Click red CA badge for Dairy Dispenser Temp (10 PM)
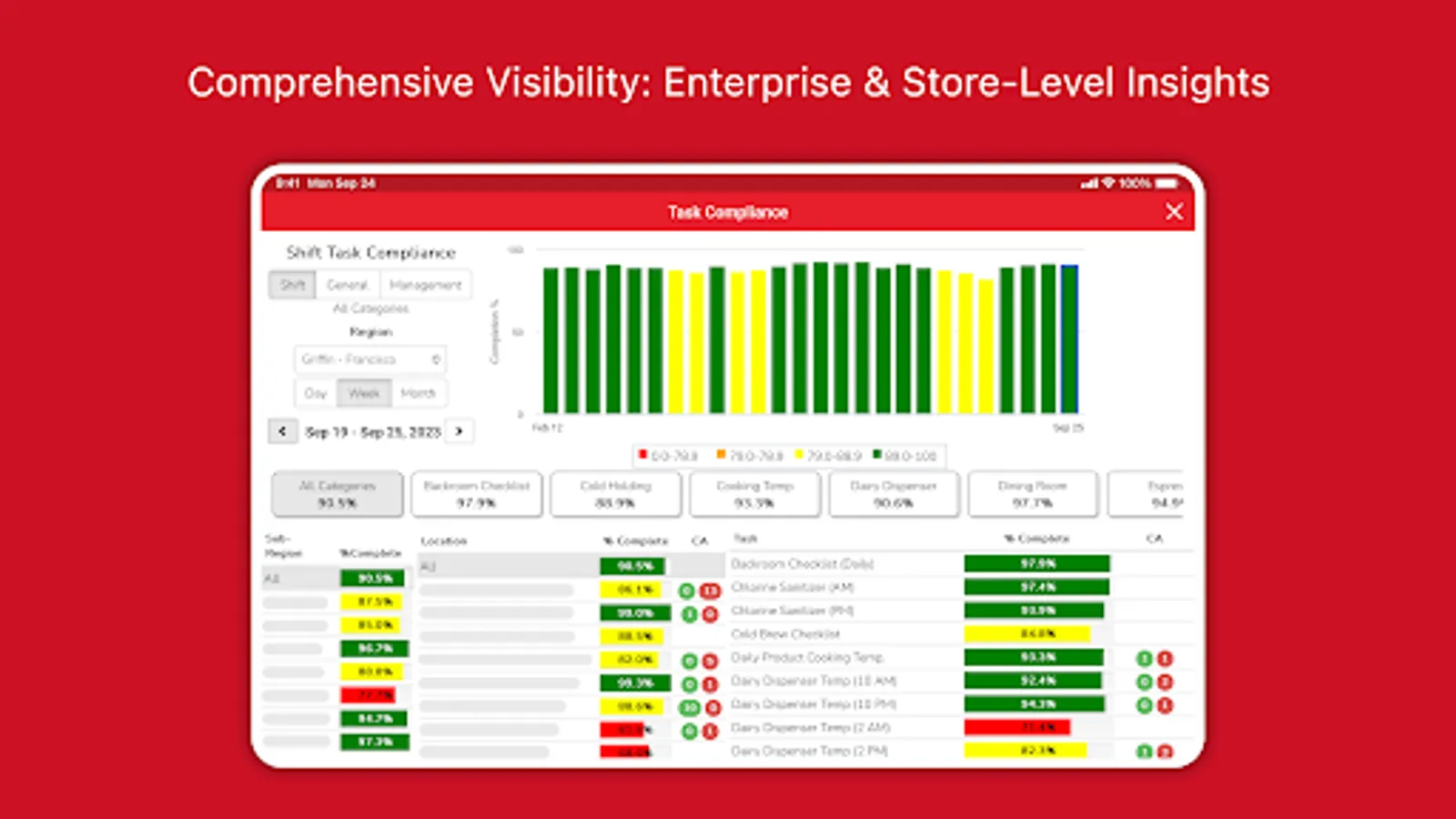1456x819 pixels. click(1165, 705)
